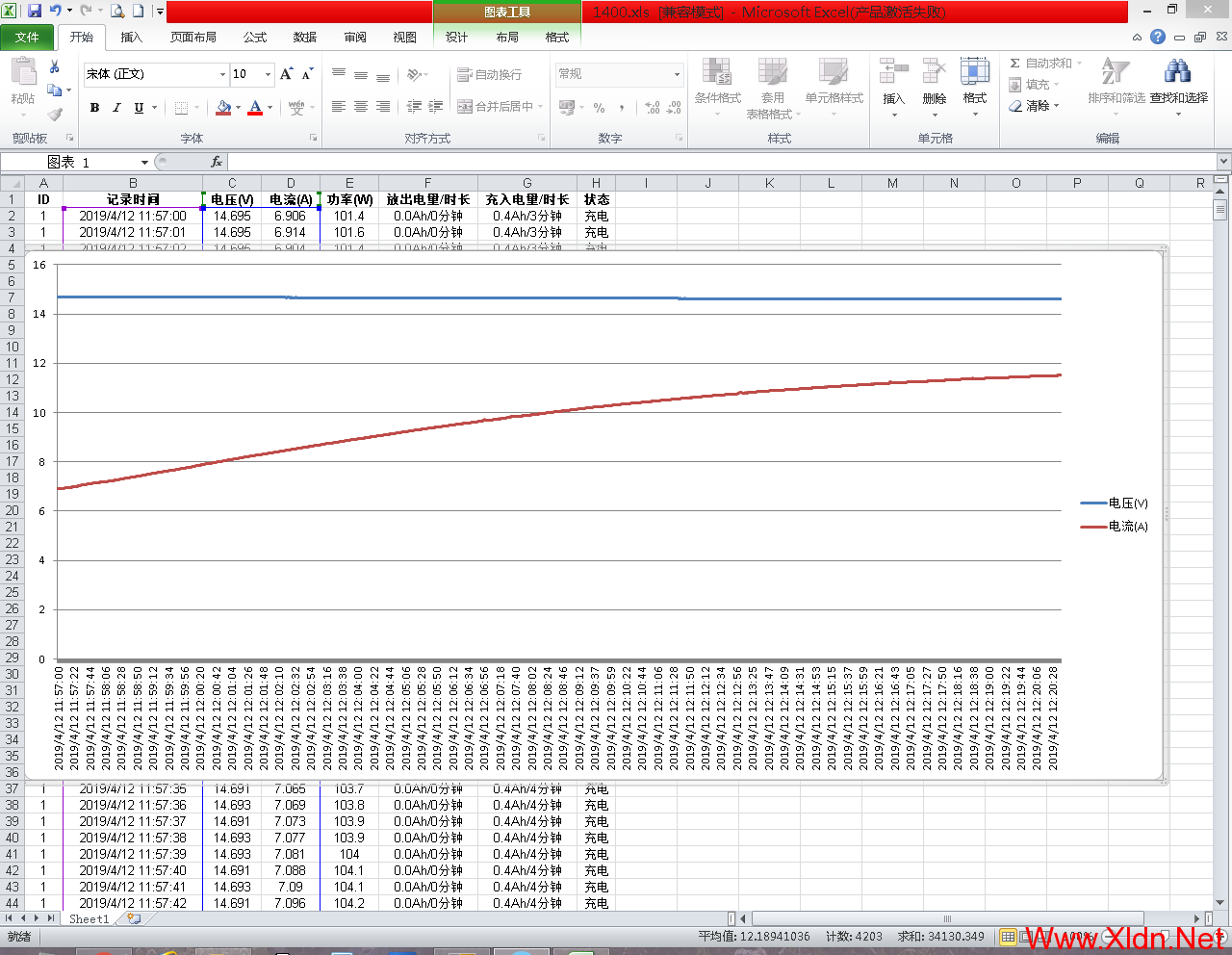Click the vertical scrollbar thumb

(1220, 210)
